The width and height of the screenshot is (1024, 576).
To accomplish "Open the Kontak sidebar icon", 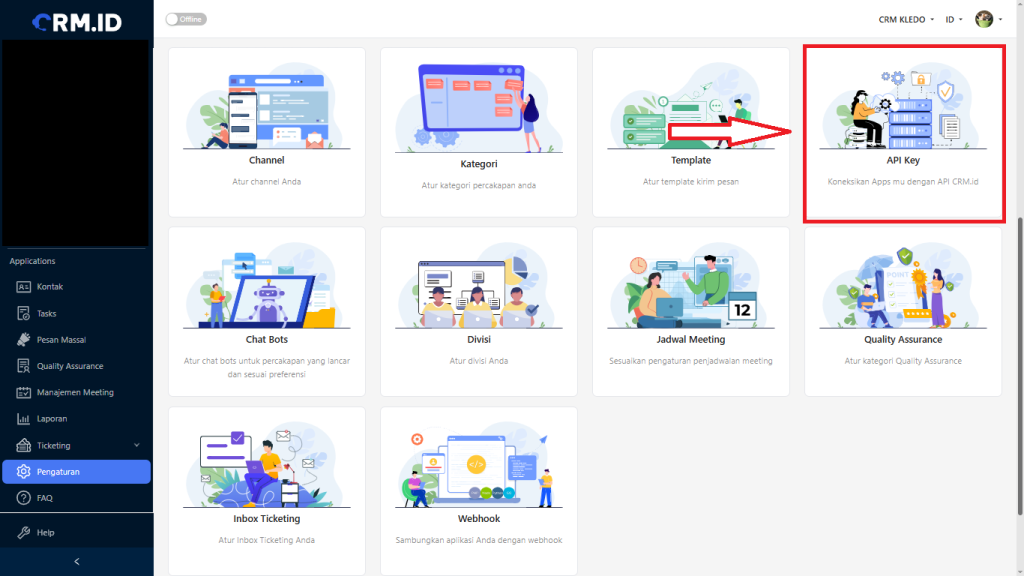I will (24, 287).
